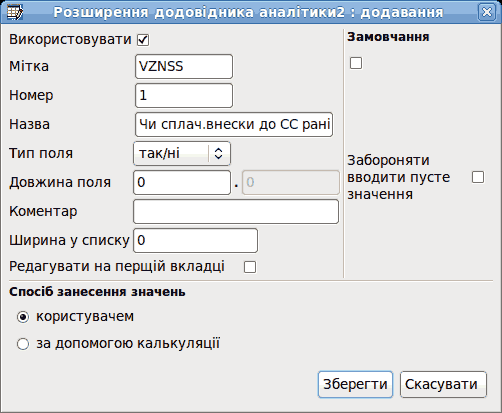The image size is (502, 413).
Task: Click the dialog window icon in title bar
Action: (x=15, y=12)
